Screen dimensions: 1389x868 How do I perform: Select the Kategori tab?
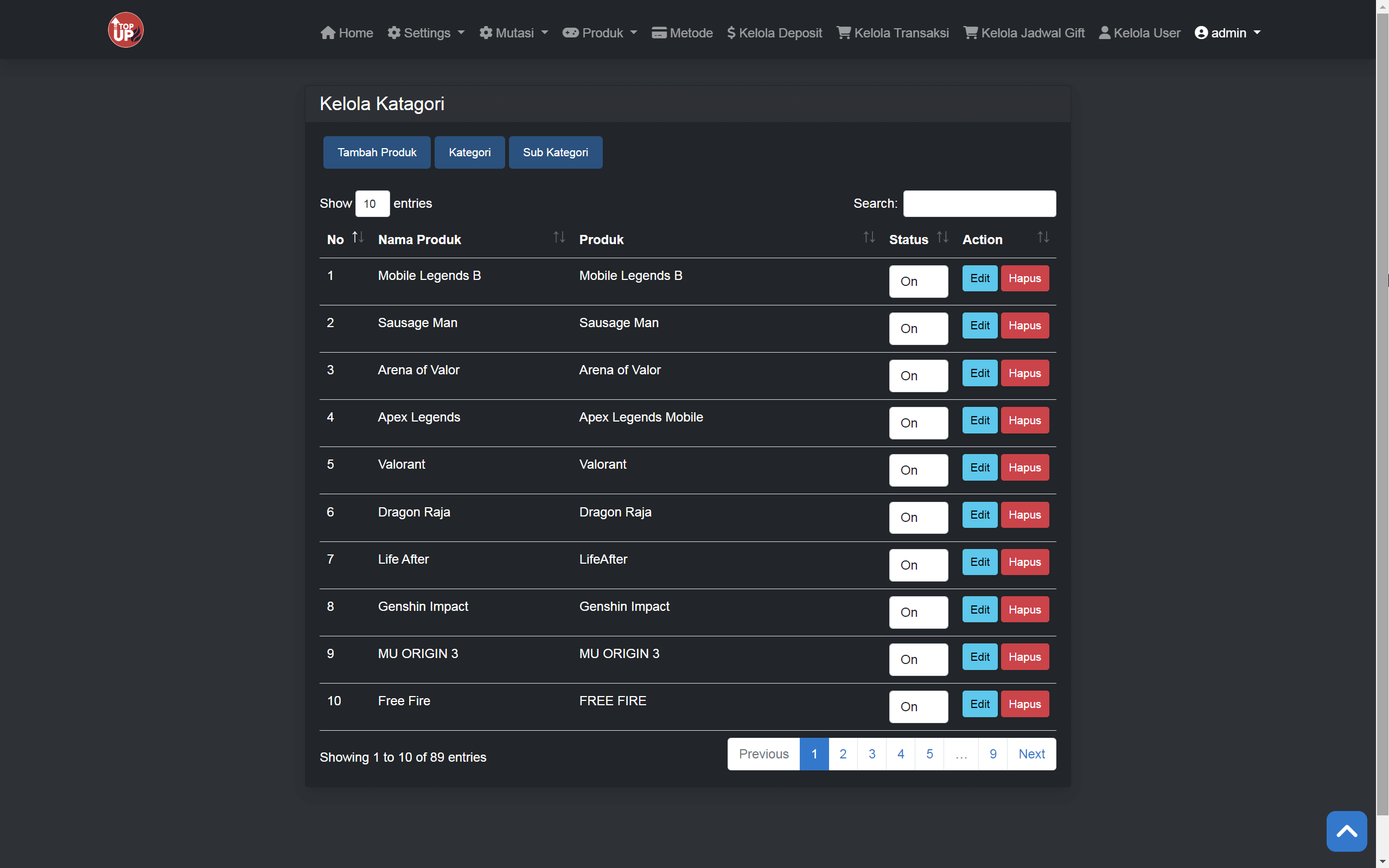(469, 152)
